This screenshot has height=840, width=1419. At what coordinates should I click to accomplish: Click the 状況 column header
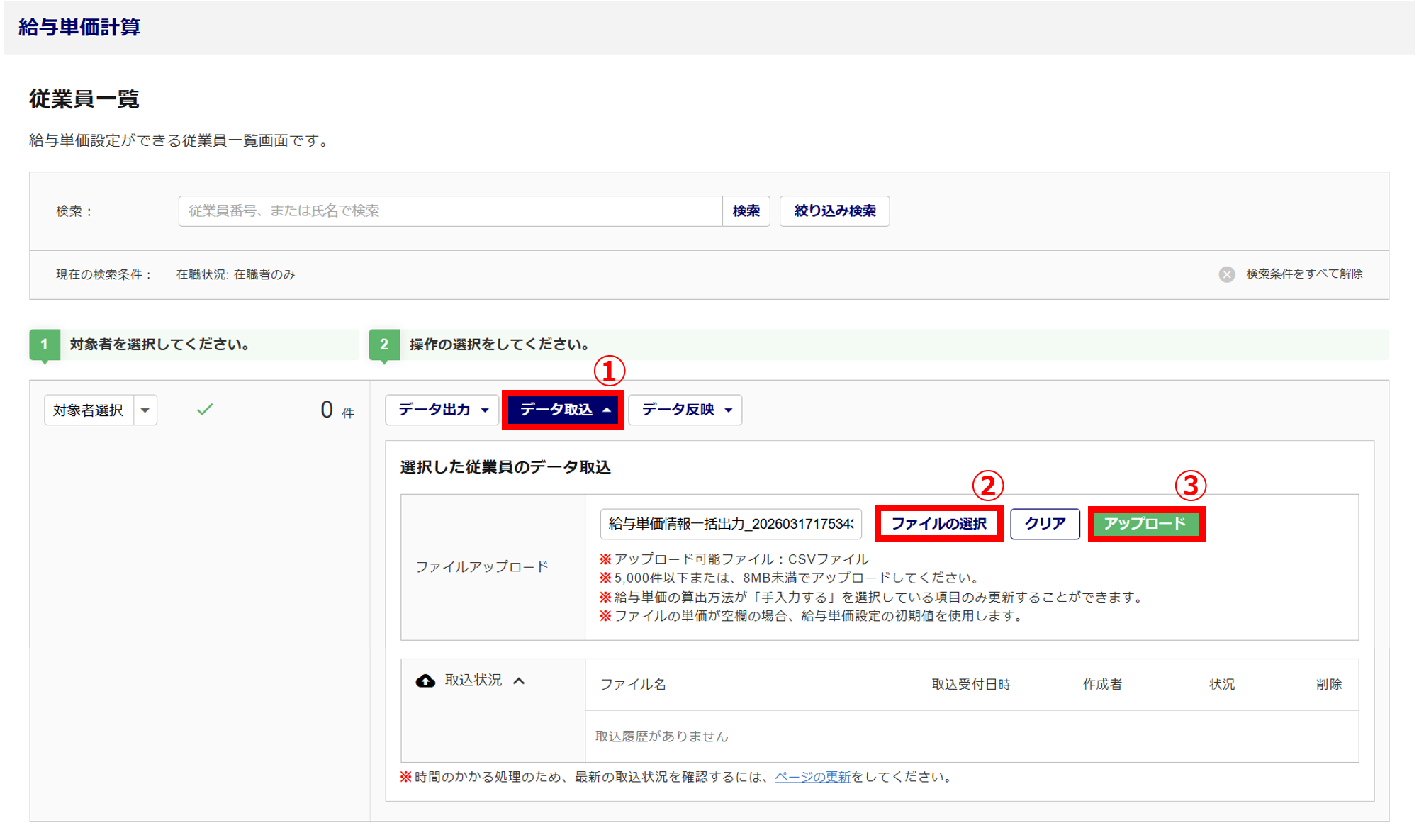pyautogui.click(x=1221, y=684)
